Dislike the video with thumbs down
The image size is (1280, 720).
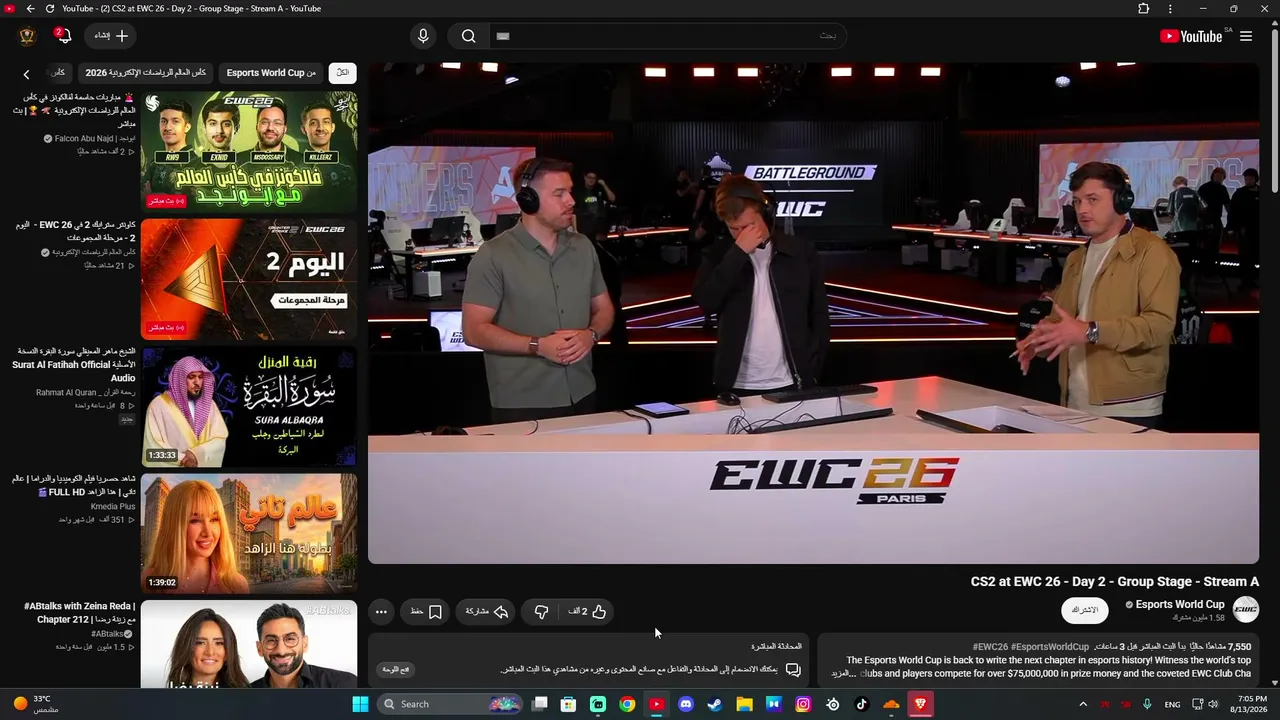(x=541, y=611)
